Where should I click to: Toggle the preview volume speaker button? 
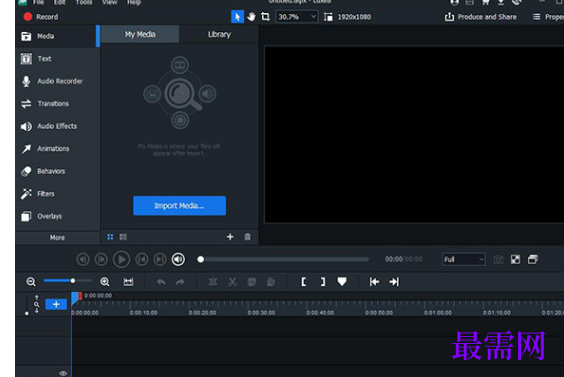(178, 259)
